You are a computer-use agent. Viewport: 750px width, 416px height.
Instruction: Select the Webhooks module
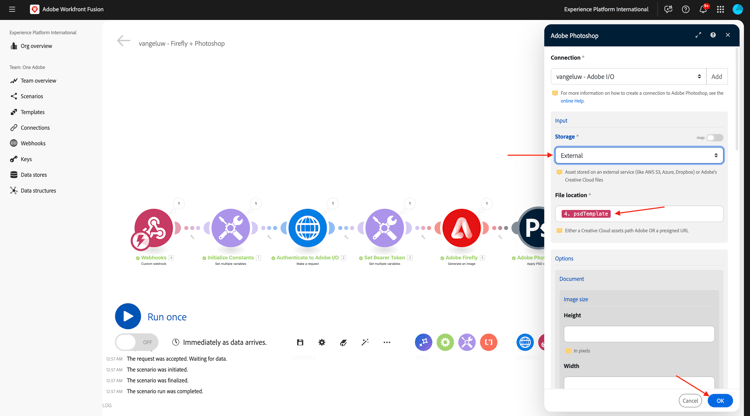pyautogui.click(x=154, y=228)
